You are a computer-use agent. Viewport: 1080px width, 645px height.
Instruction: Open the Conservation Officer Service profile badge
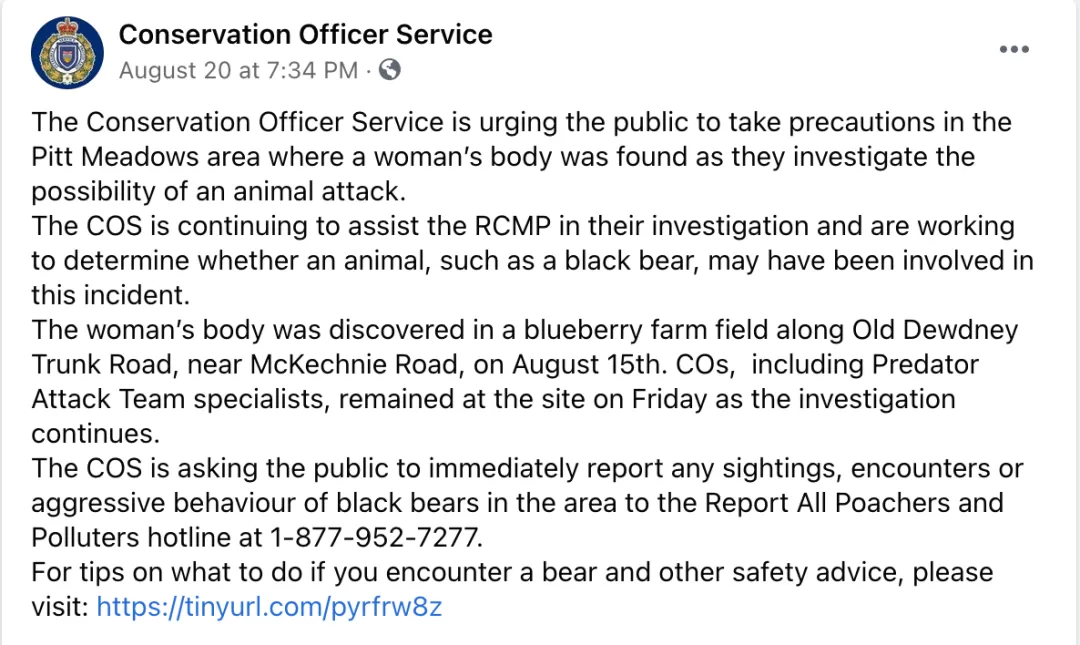[x=68, y=53]
